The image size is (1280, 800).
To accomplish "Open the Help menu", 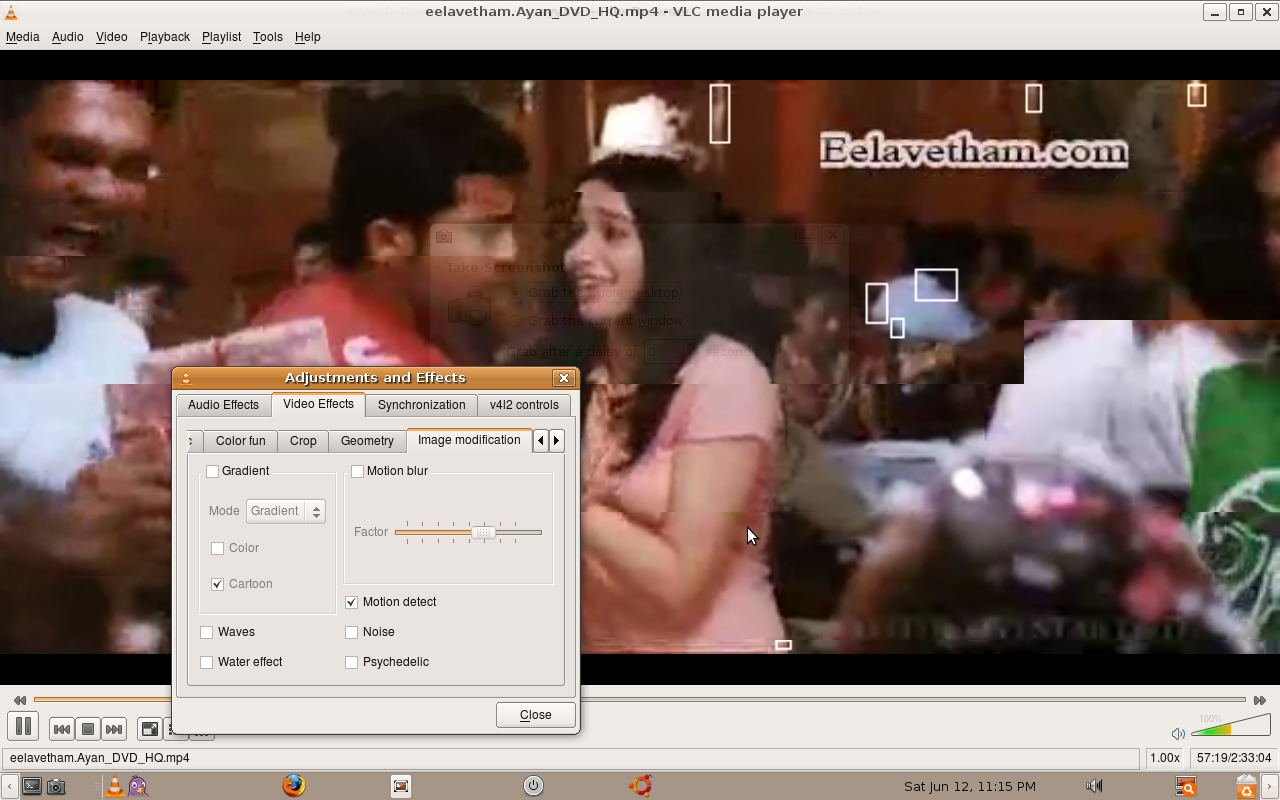I will click(307, 36).
